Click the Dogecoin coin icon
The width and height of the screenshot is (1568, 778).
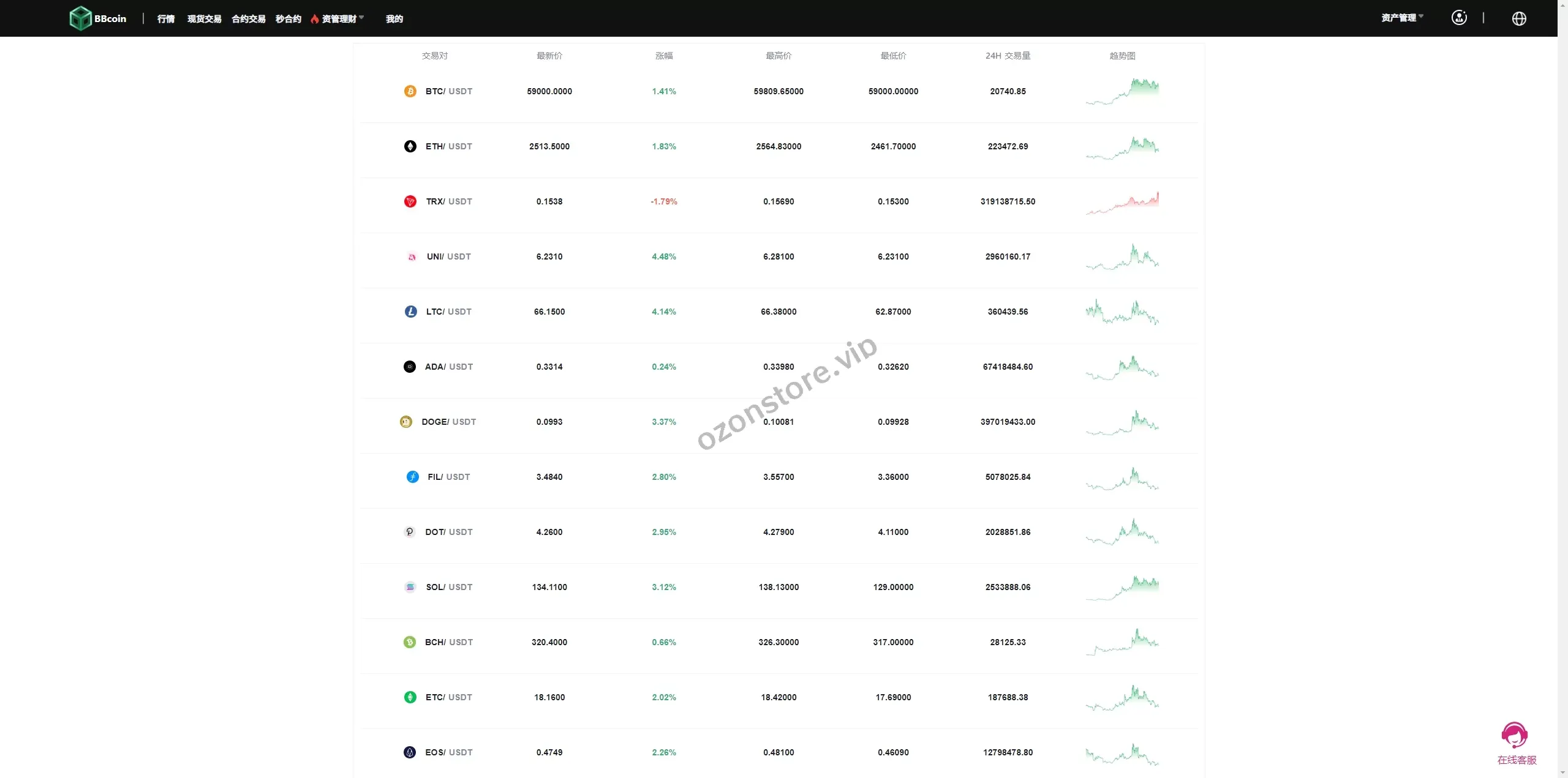click(405, 422)
